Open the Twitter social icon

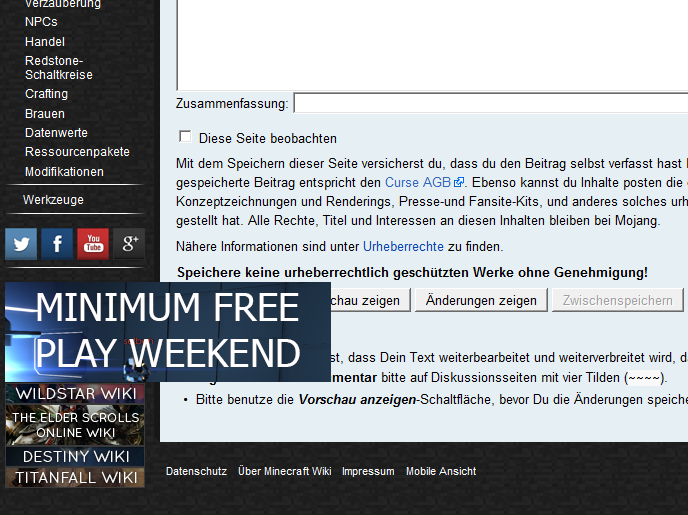[x=21, y=244]
